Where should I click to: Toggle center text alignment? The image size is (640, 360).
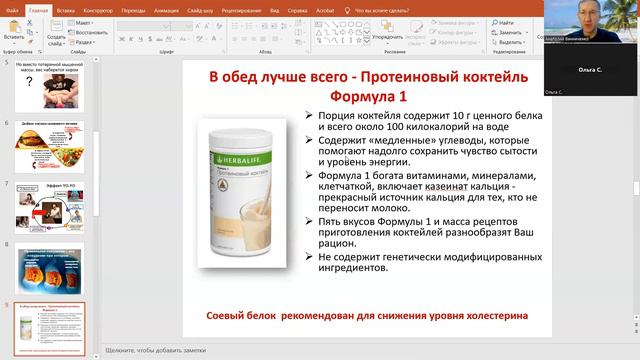[x=244, y=39]
